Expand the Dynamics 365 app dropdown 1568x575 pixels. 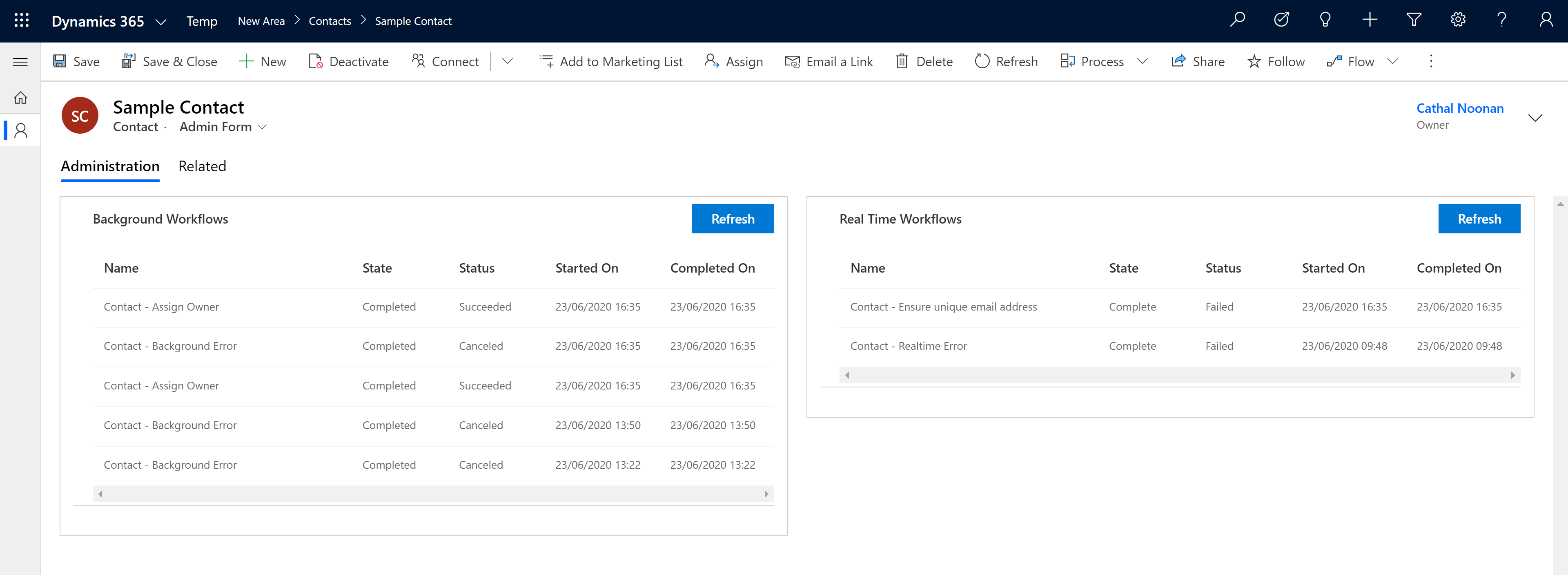pyautogui.click(x=161, y=21)
